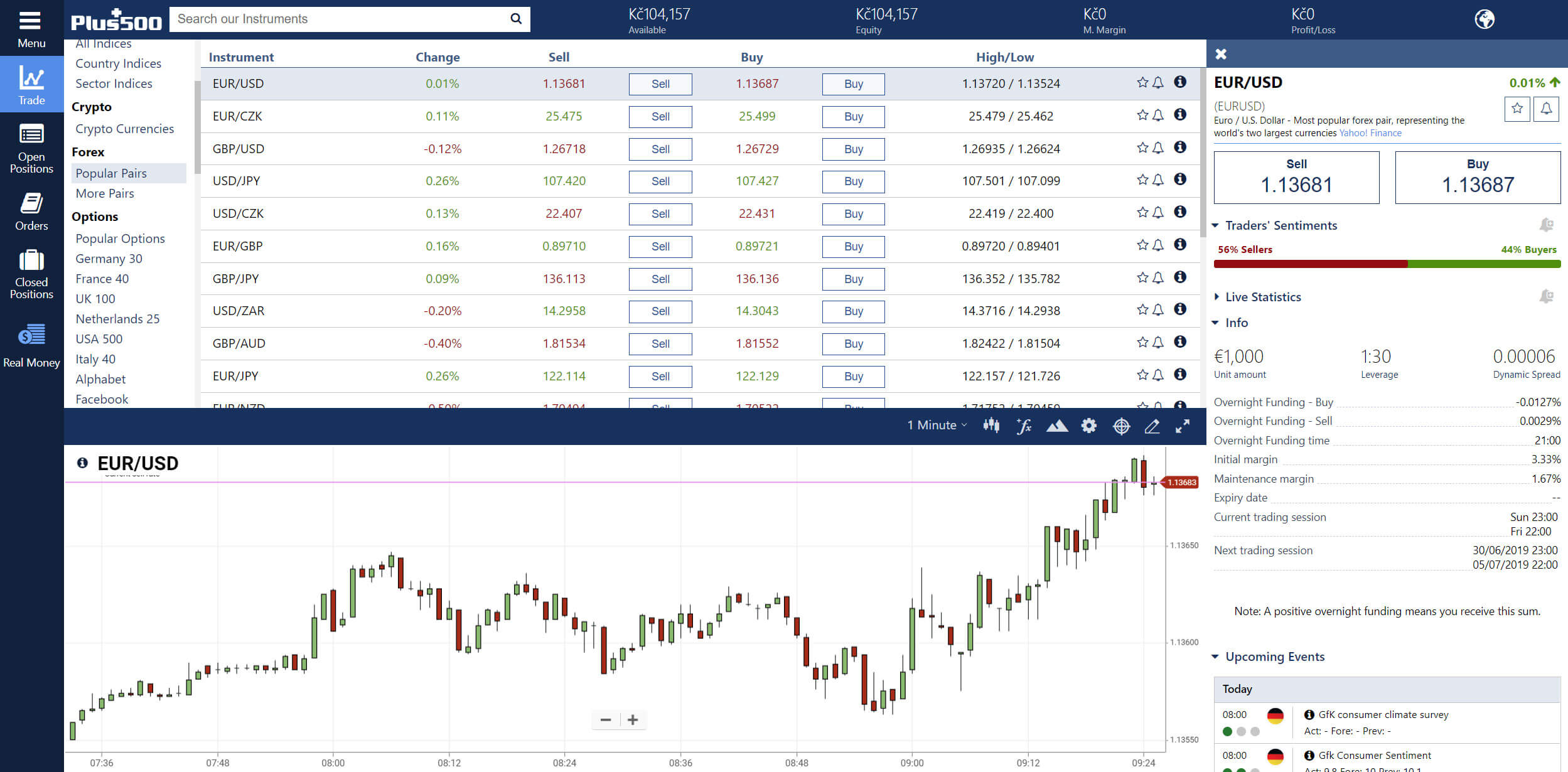Viewport: 1568px width, 772px height.
Task: Click info icon next to chart EUR/USD title
Action: [82, 463]
